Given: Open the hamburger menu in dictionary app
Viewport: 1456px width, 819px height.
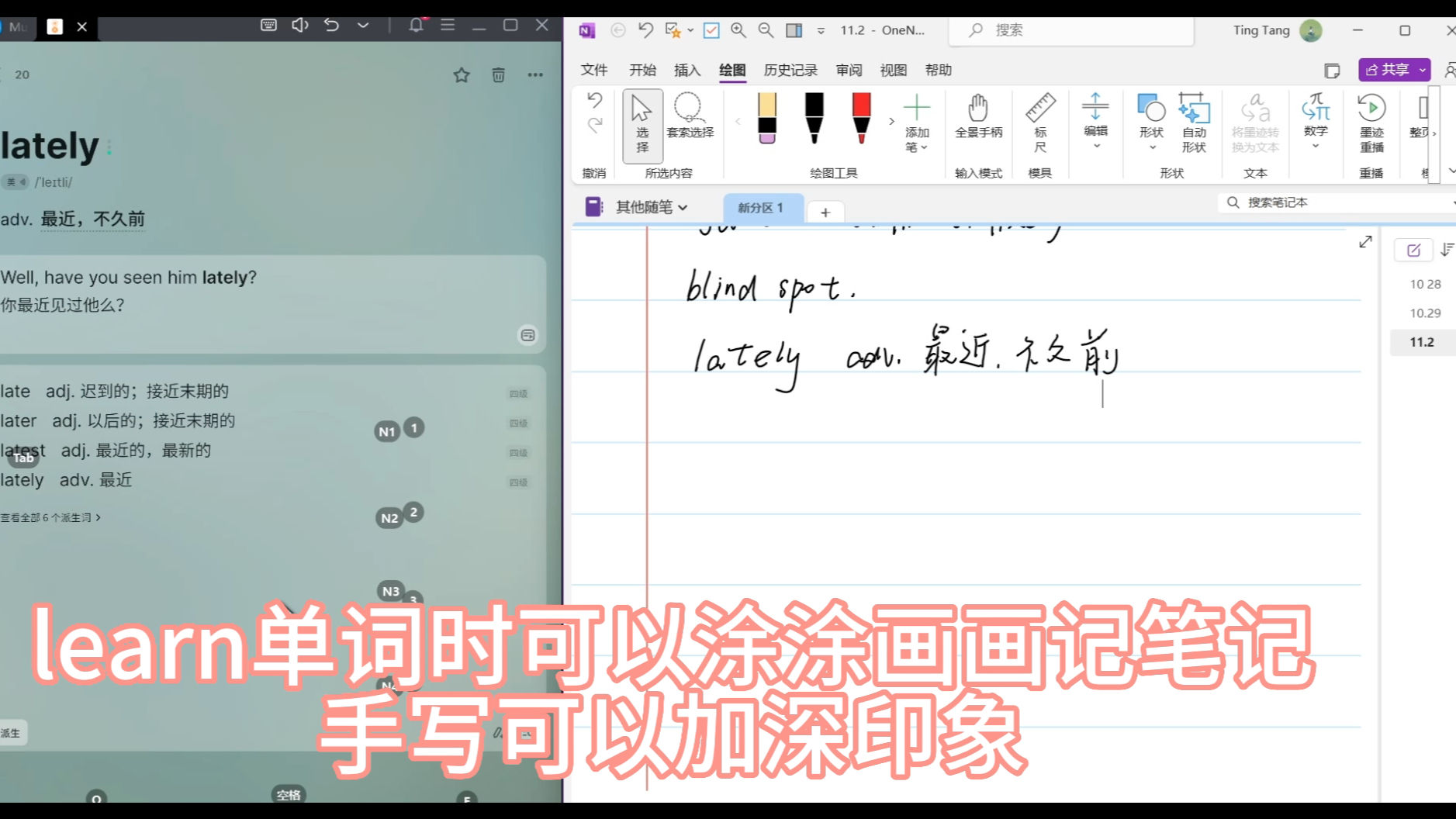Looking at the screenshot, I should (448, 26).
